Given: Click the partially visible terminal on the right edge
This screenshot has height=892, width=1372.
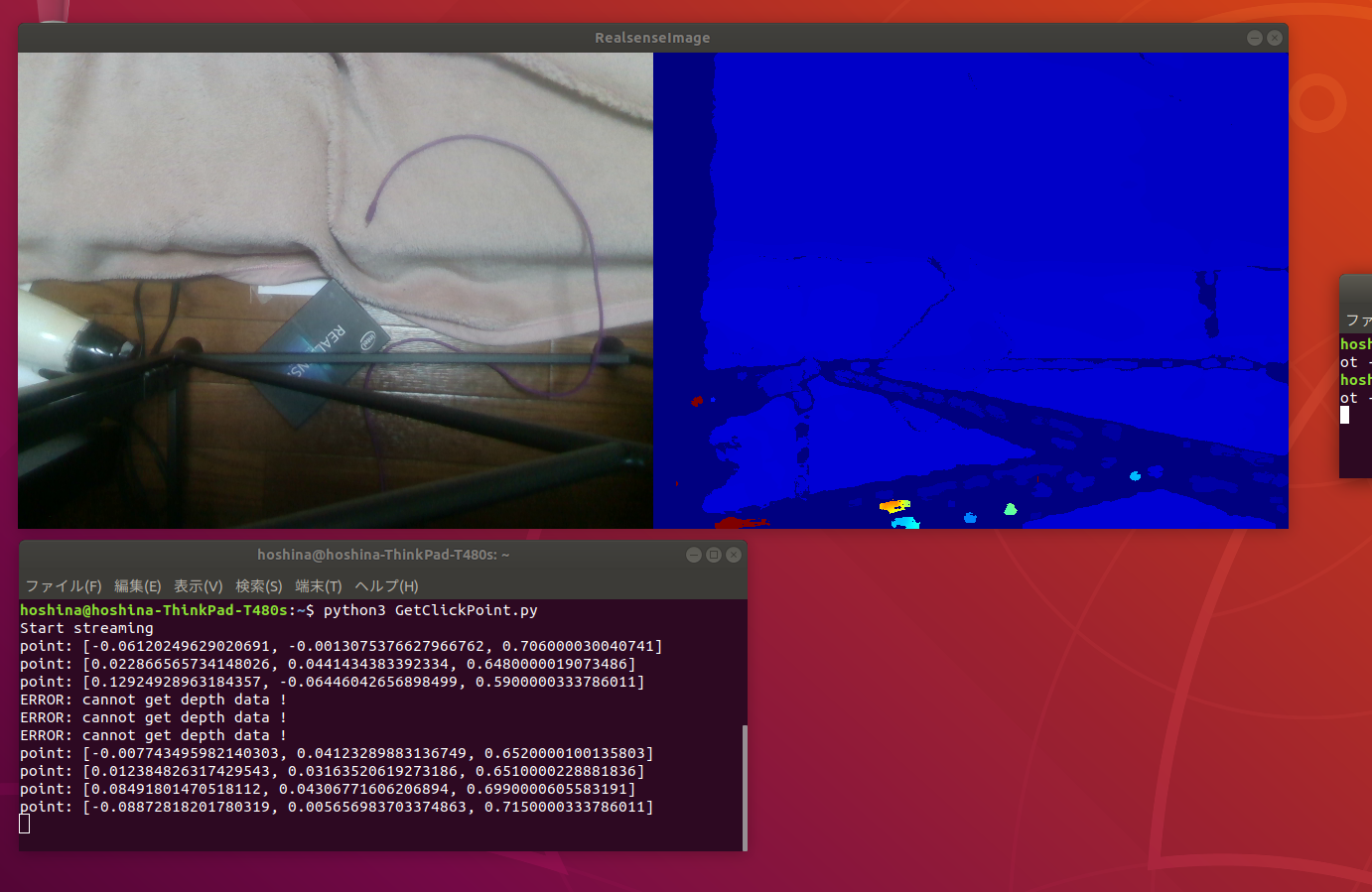Looking at the screenshot, I should point(1358,397).
